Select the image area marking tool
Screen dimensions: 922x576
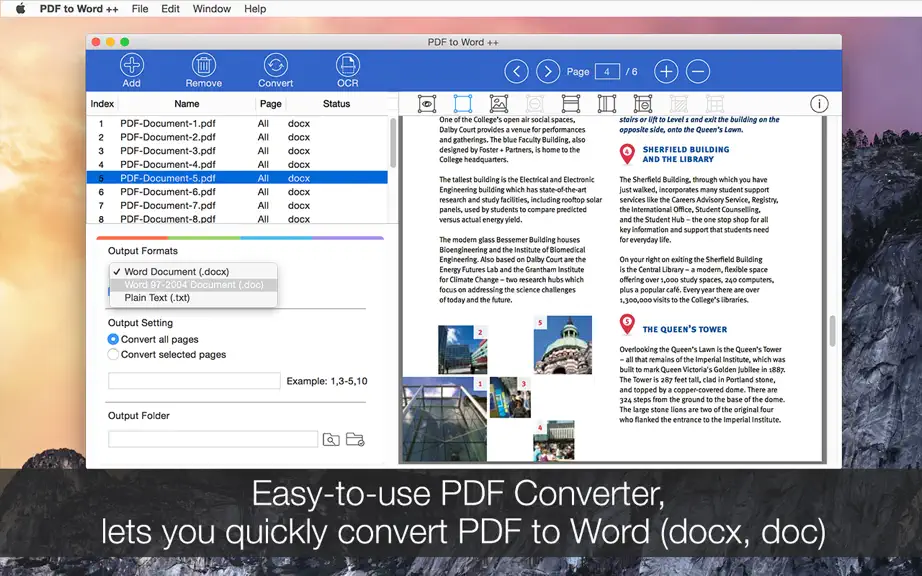tap(499, 103)
